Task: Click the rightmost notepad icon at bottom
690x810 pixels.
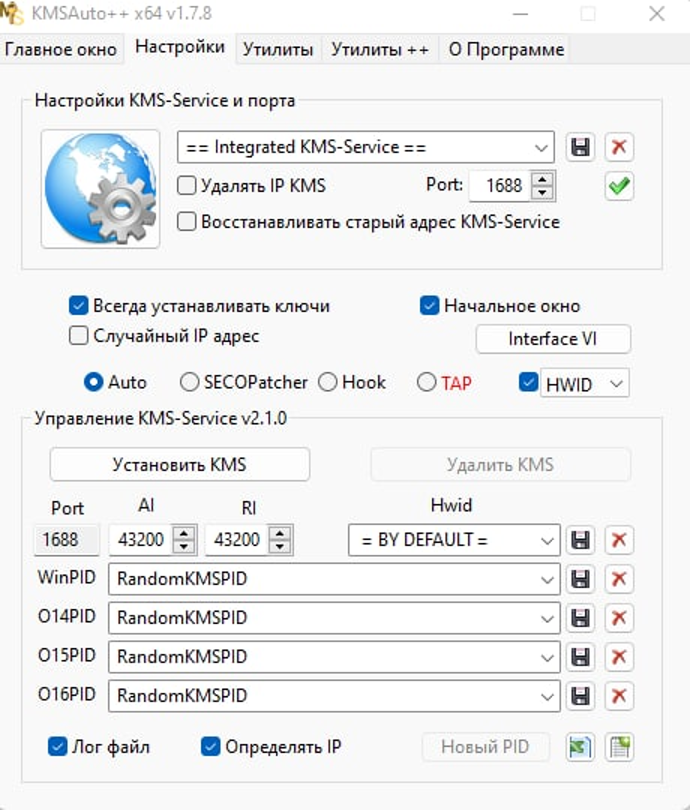Action: [619, 747]
